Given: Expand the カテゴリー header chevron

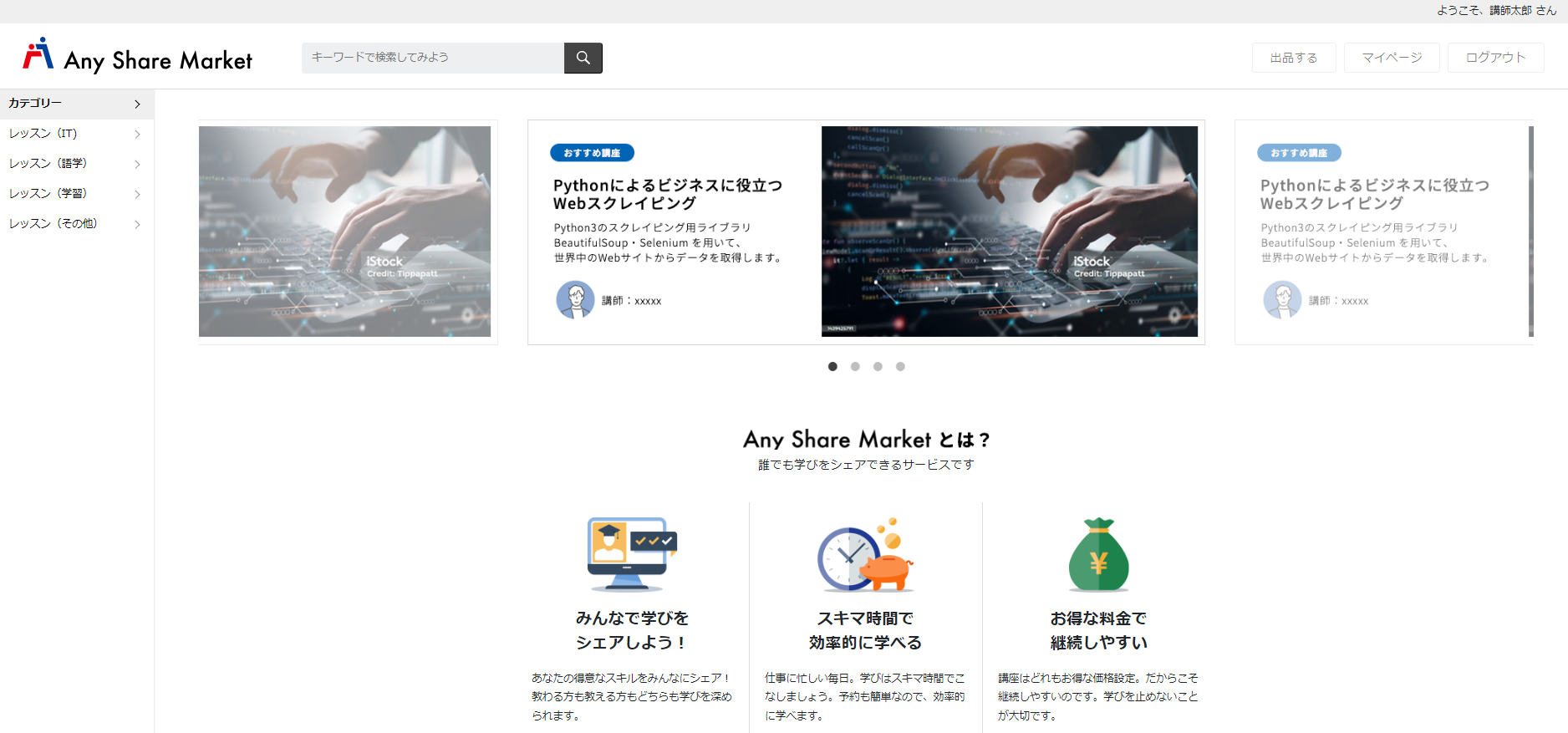Looking at the screenshot, I should (x=137, y=104).
